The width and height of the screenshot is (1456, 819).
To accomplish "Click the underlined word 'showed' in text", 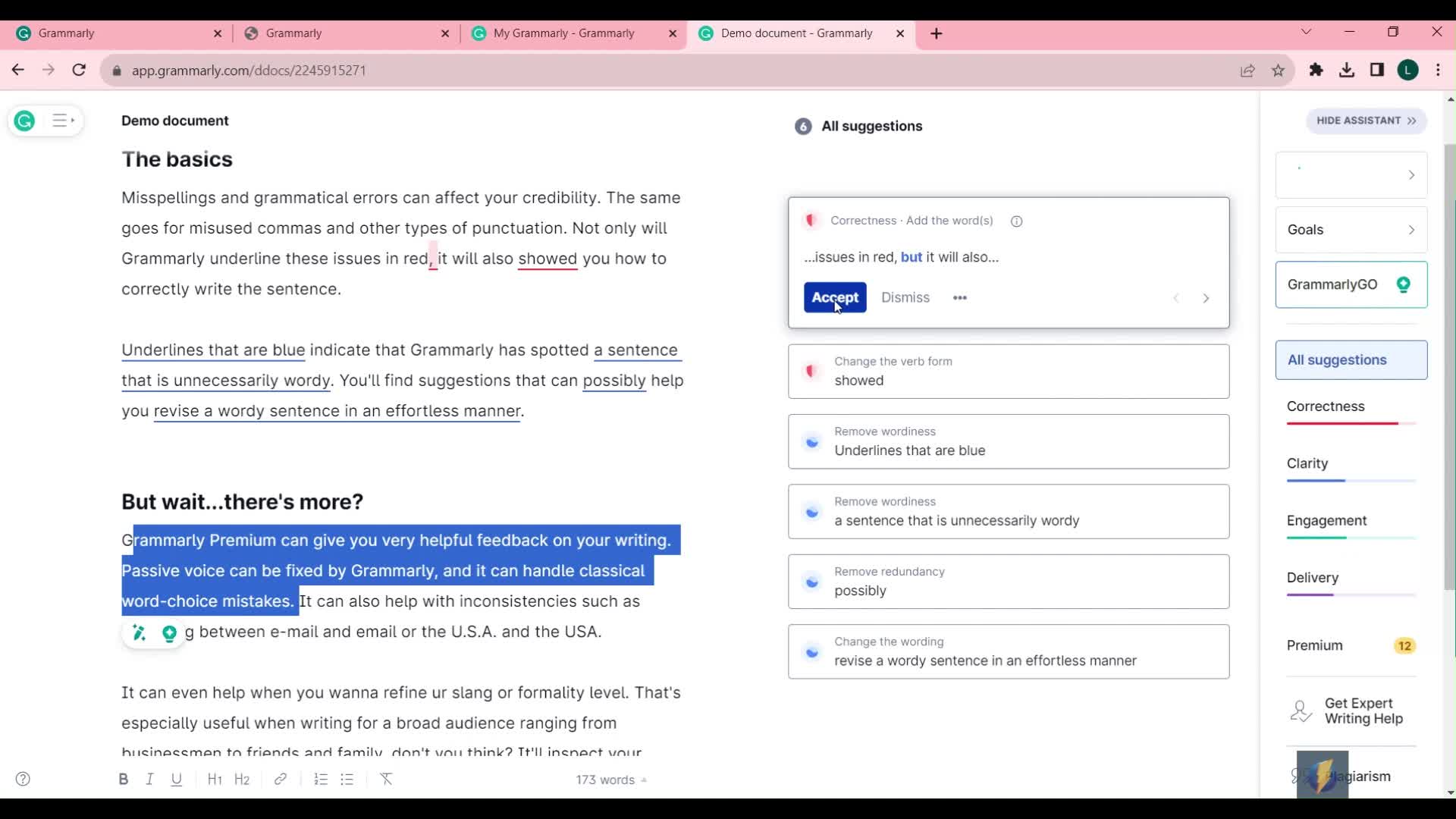I will coord(548,259).
